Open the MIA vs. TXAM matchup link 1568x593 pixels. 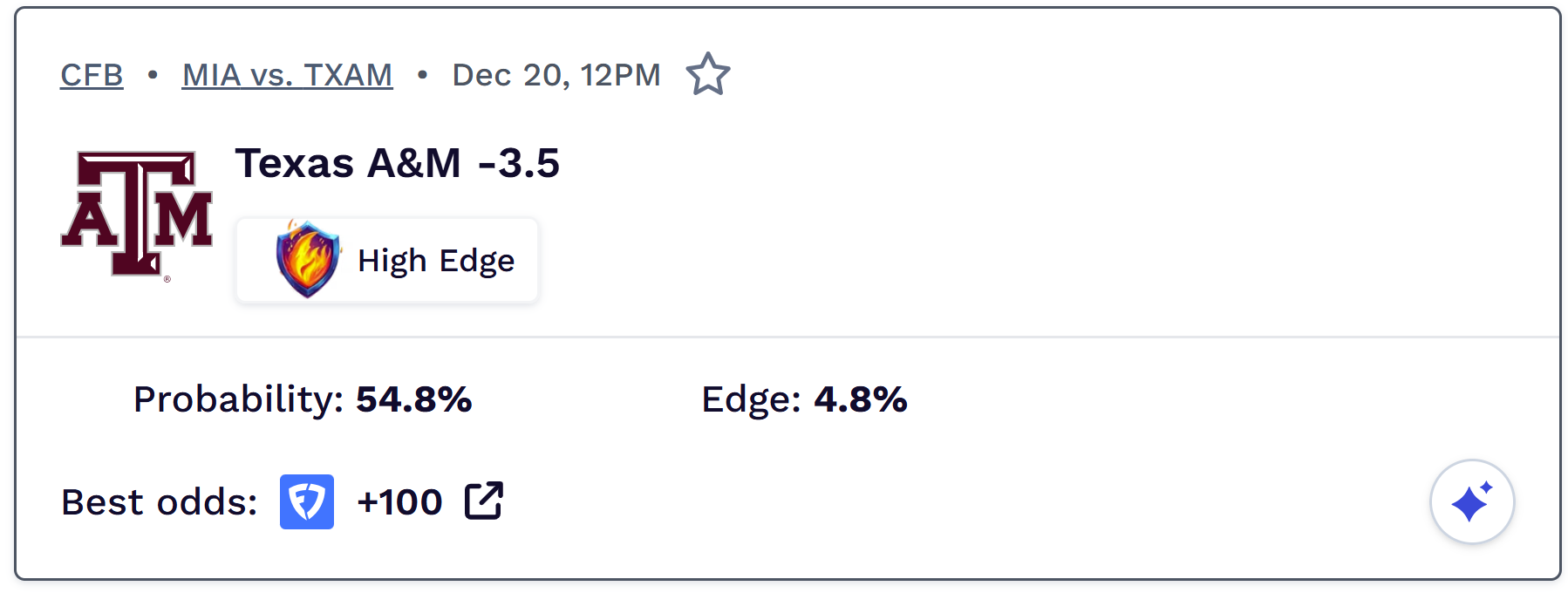coord(287,75)
